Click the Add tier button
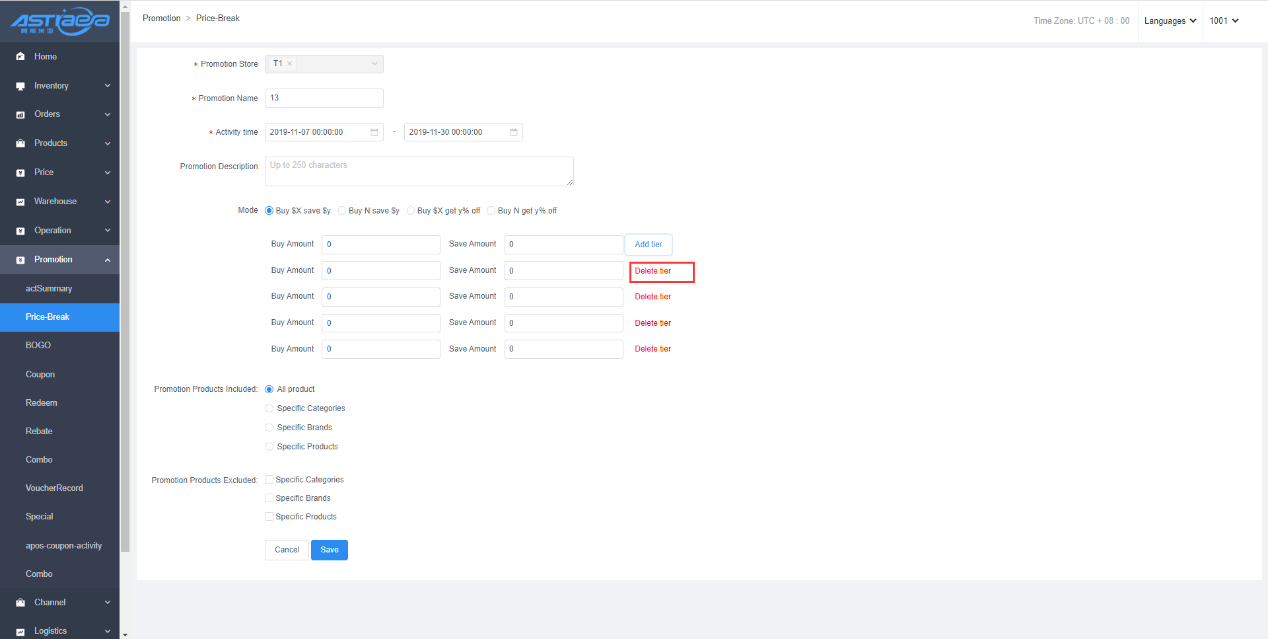 [x=648, y=245]
